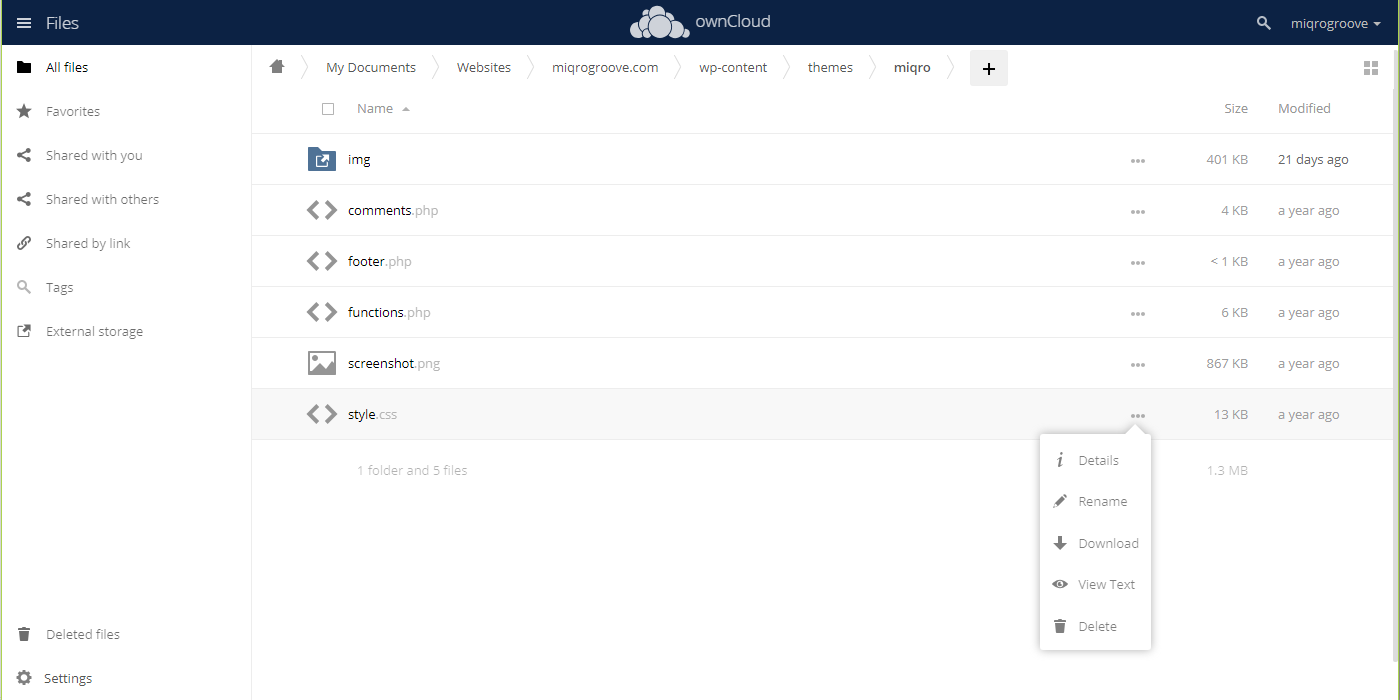Open All files in sidebar

[x=125, y=67]
